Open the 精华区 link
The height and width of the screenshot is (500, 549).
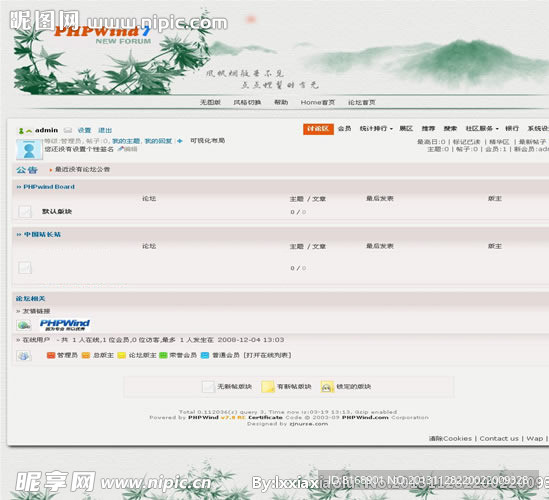click(x=499, y=142)
